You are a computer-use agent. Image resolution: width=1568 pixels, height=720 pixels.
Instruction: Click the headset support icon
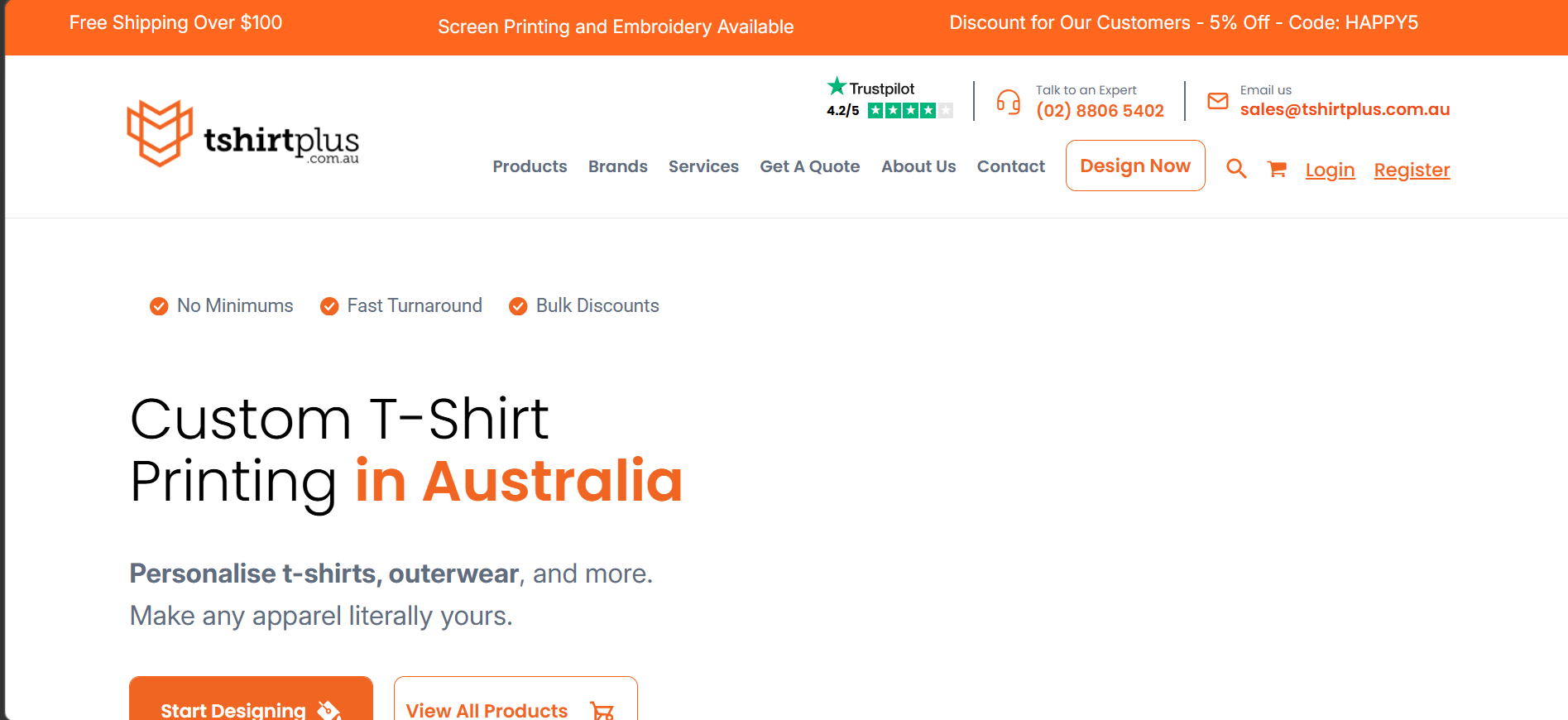point(1008,102)
